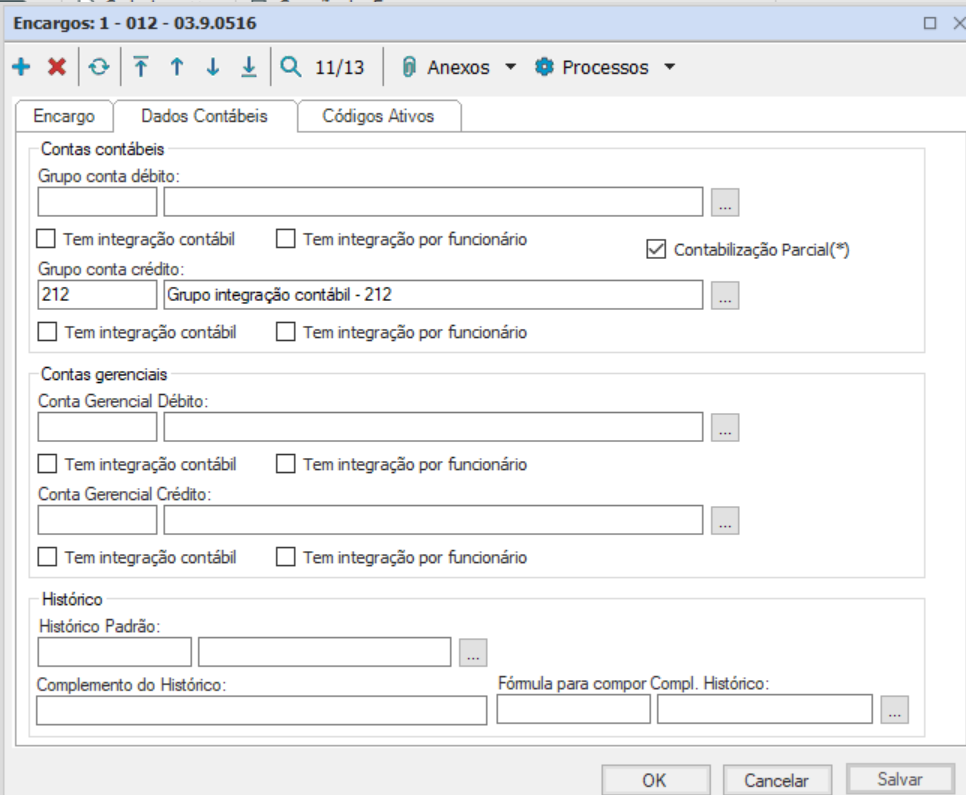Tick Tem integração contábil under Conta Gerencial Débito
The image size is (966, 795).
pos(47,463)
